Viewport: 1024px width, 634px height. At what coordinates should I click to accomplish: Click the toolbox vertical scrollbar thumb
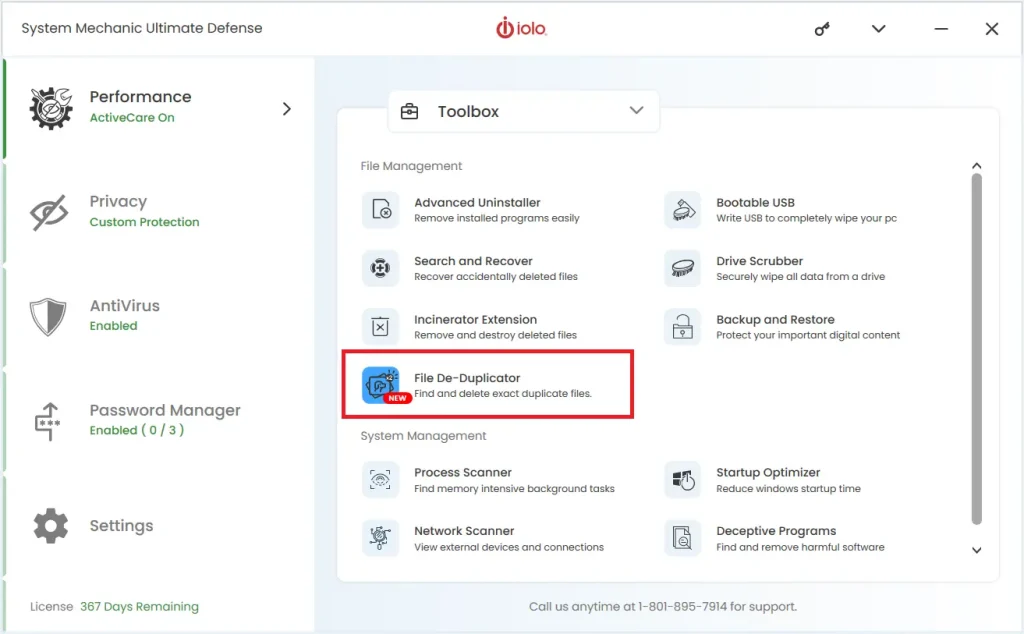tap(976, 349)
